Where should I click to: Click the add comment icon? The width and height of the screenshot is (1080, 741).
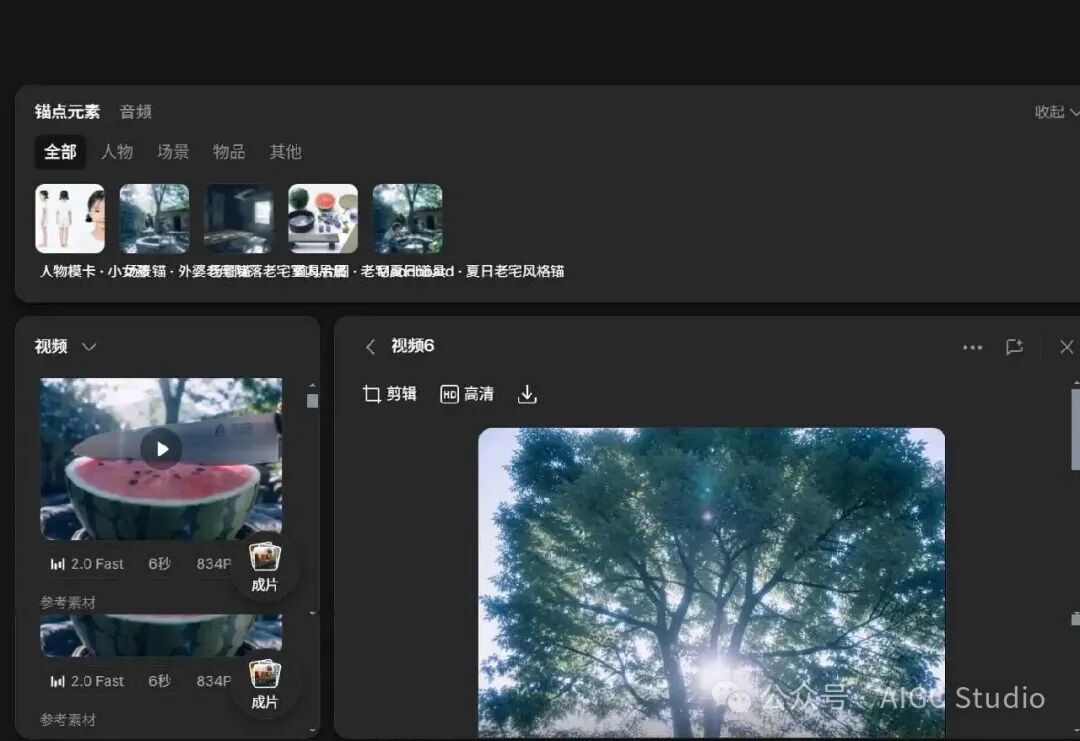(1015, 346)
